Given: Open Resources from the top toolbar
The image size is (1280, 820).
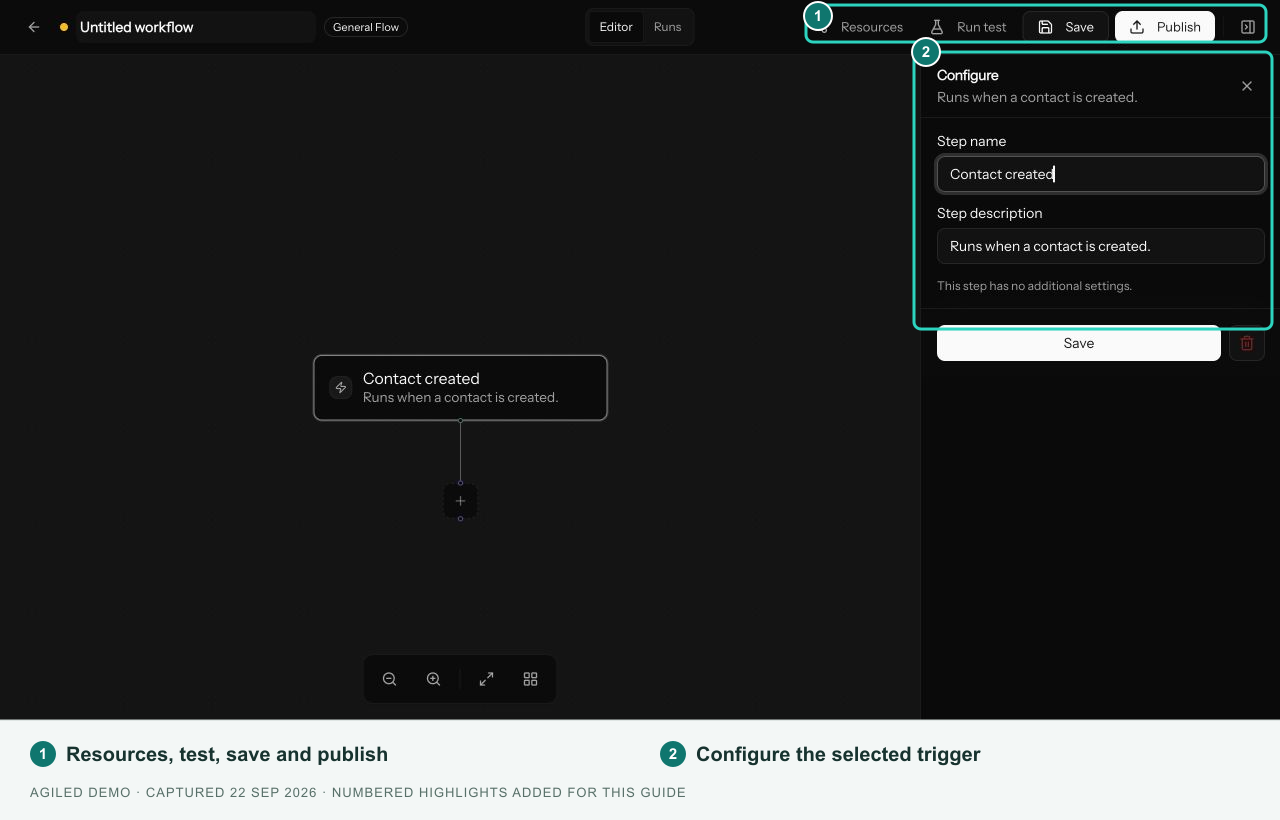Looking at the screenshot, I should click(860, 27).
